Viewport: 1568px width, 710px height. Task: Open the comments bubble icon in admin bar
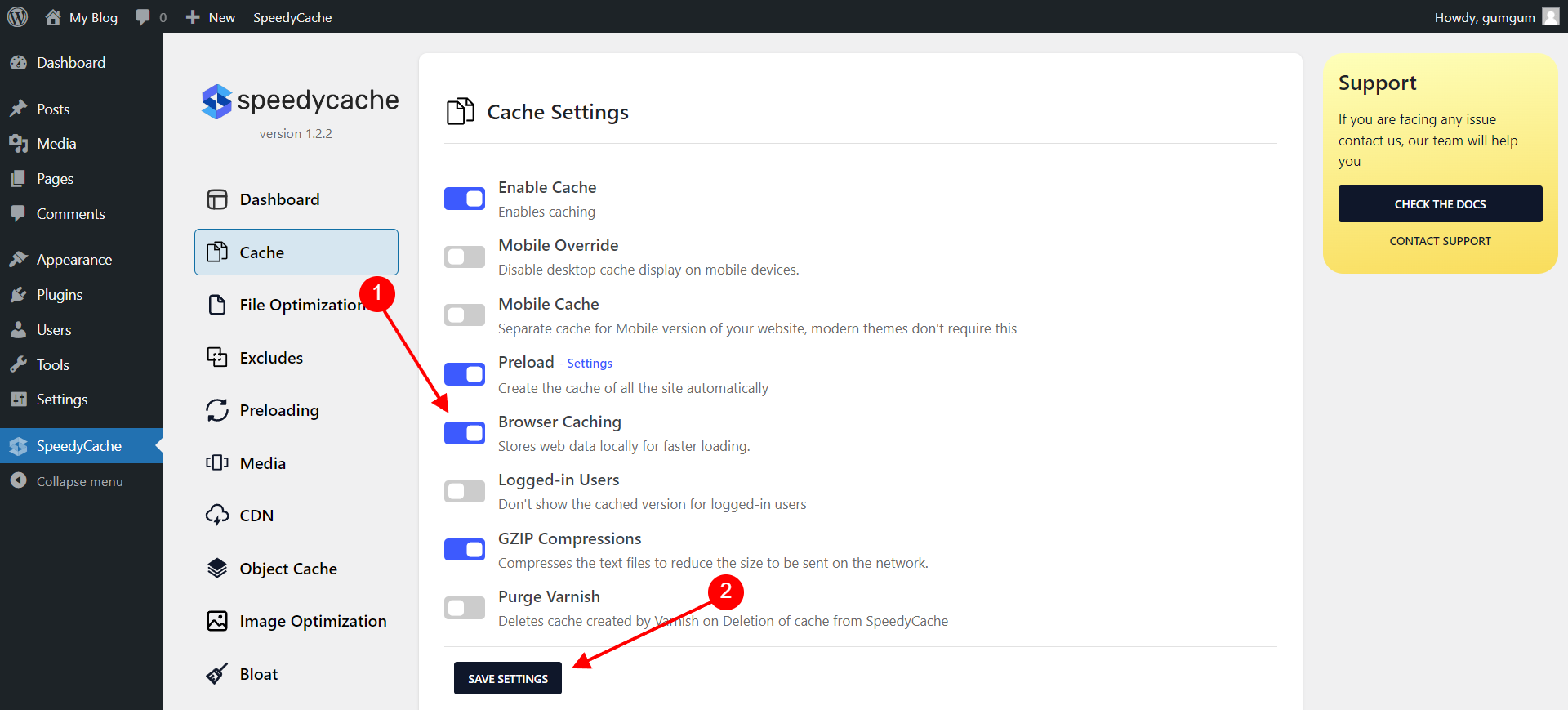143,17
